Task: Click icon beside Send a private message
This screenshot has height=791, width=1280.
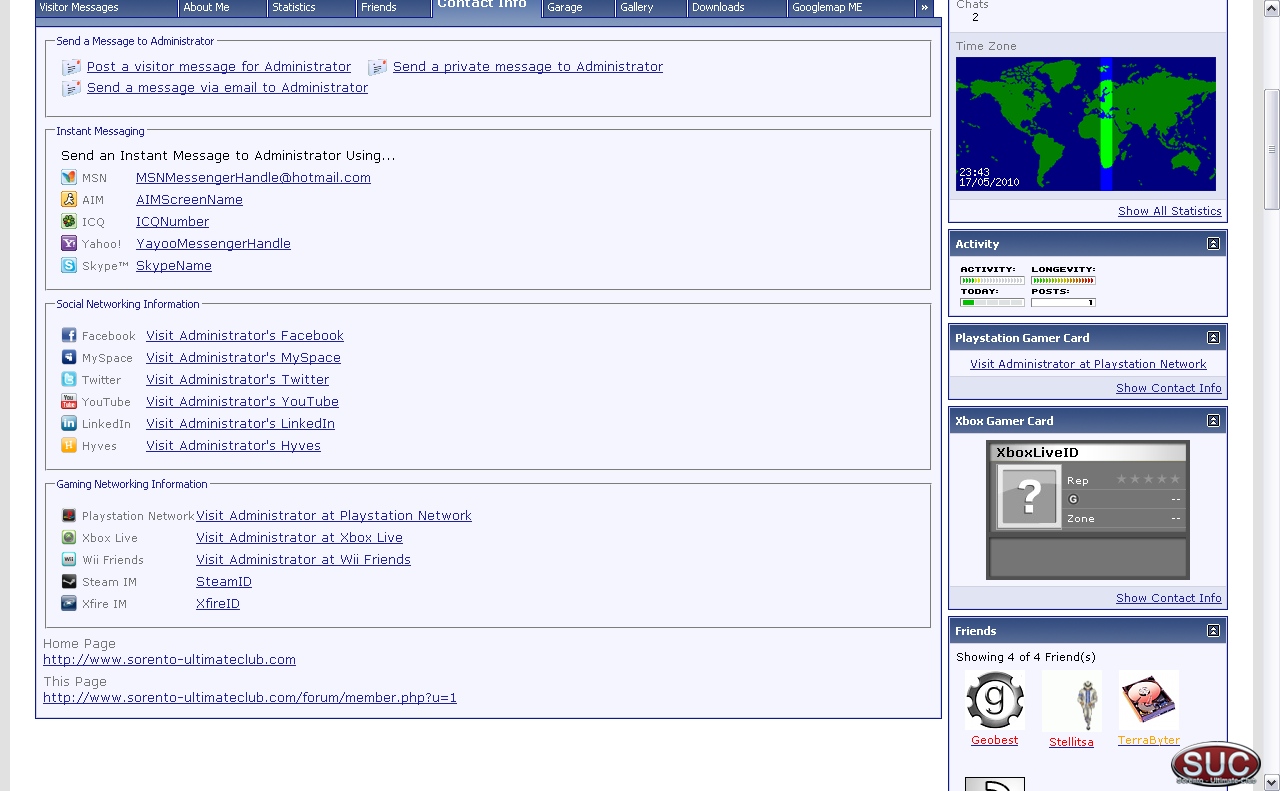Action: coord(377,67)
